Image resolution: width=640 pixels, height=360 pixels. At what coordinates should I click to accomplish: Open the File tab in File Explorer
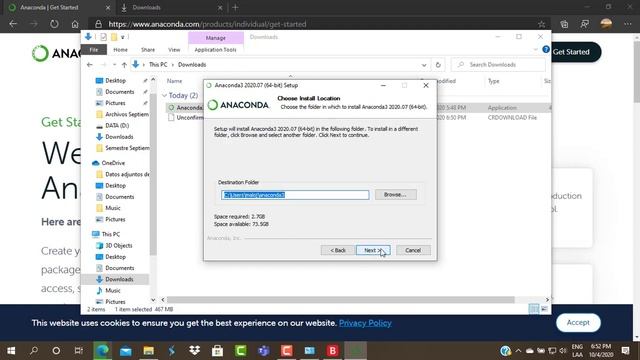(94, 49)
